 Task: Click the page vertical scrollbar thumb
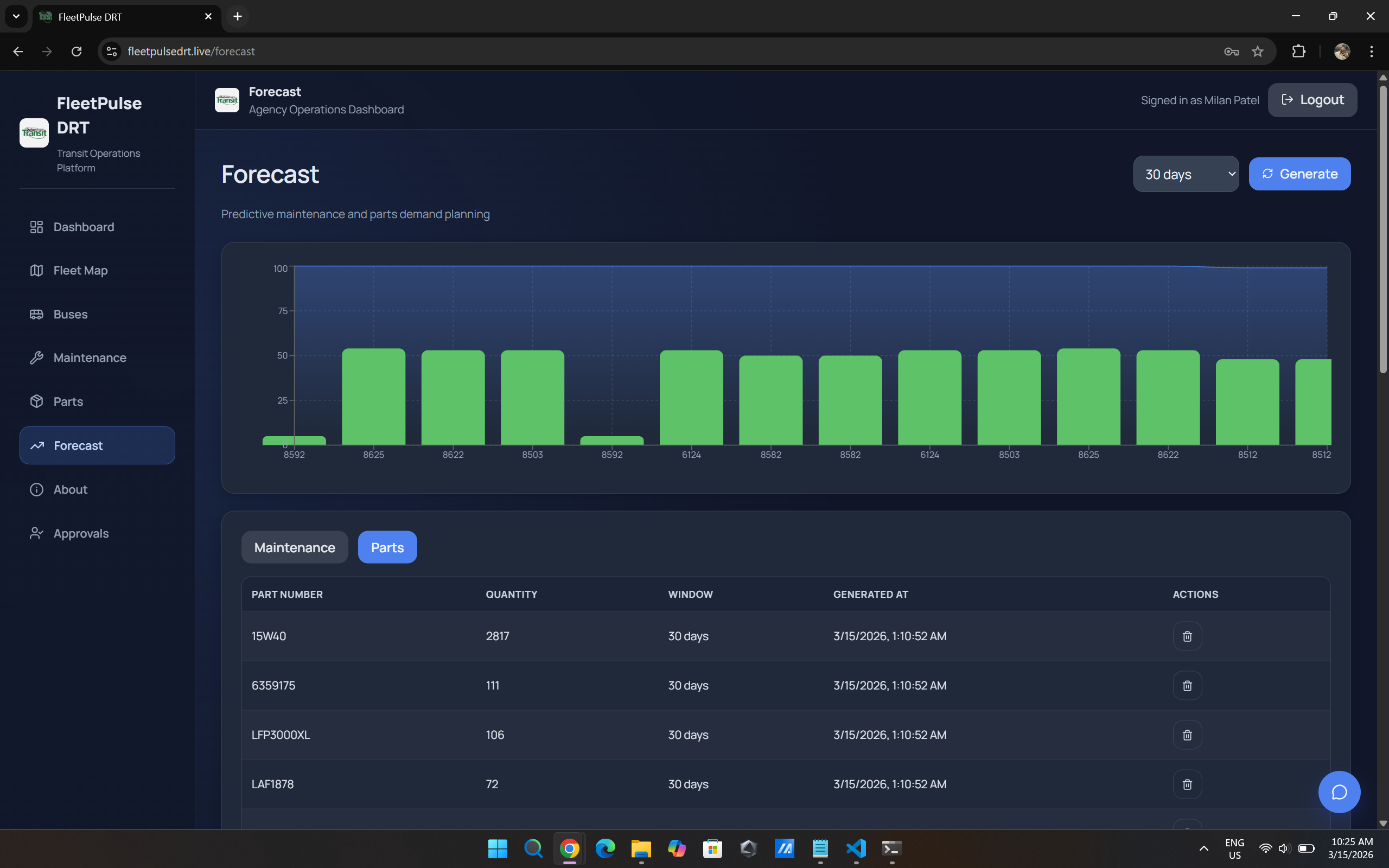1382,229
